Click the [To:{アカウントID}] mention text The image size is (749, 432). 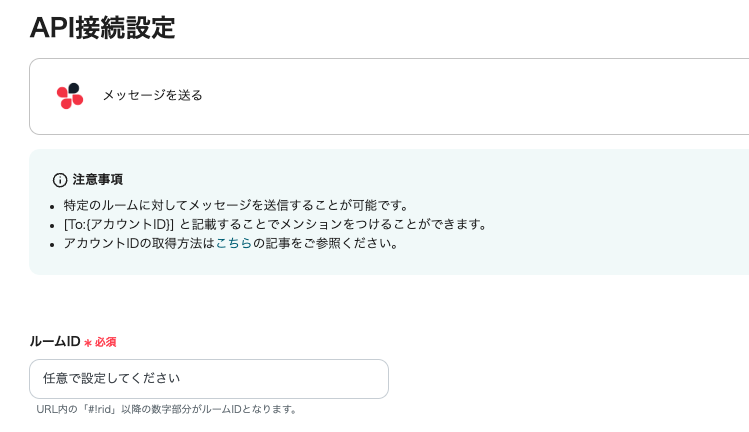point(119,224)
